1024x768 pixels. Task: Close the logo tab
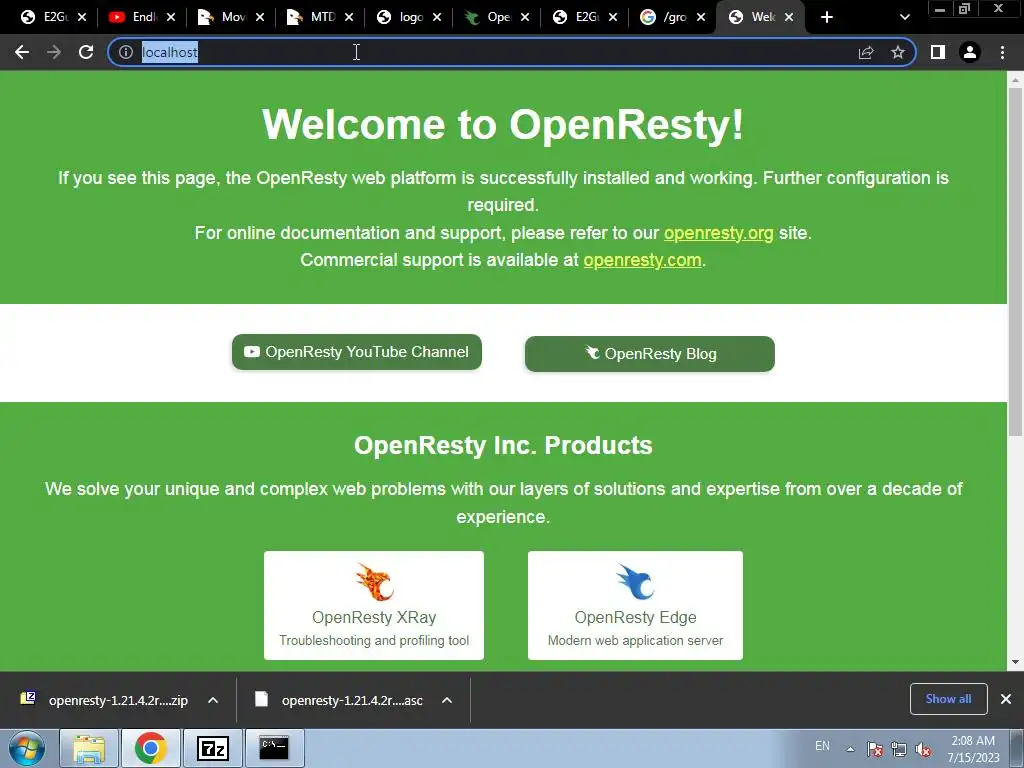click(437, 17)
